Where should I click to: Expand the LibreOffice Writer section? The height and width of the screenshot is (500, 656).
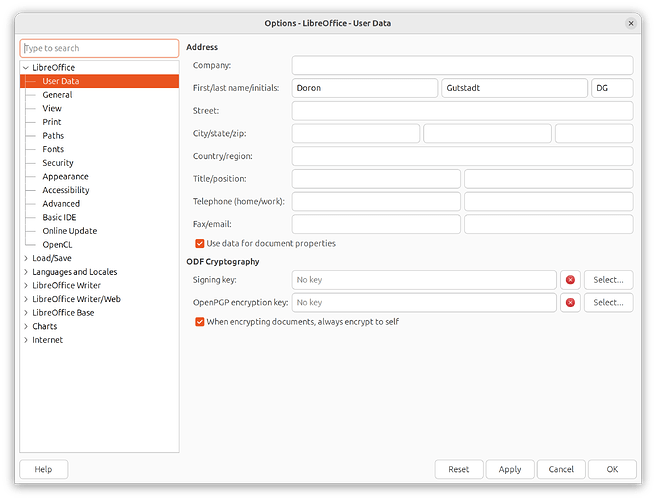(26, 285)
